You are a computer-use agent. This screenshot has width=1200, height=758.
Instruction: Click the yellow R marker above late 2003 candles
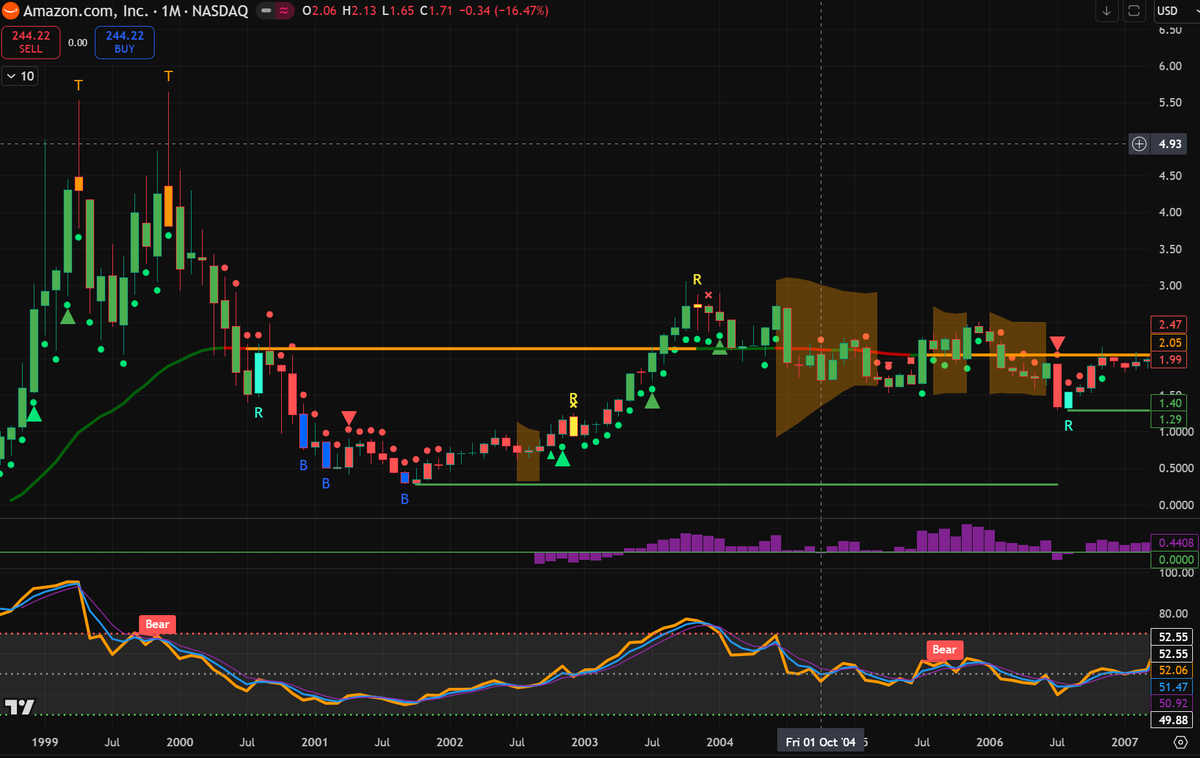tap(697, 279)
